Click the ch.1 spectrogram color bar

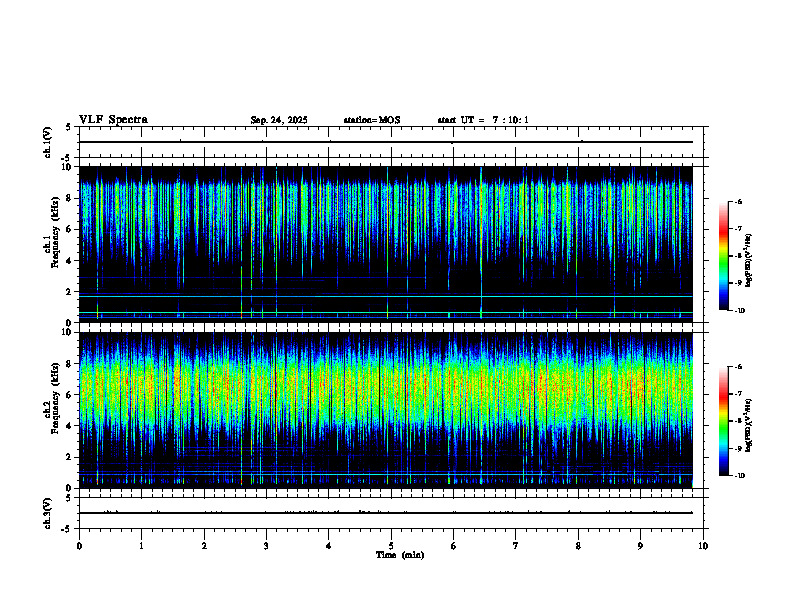tap(724, 256)
